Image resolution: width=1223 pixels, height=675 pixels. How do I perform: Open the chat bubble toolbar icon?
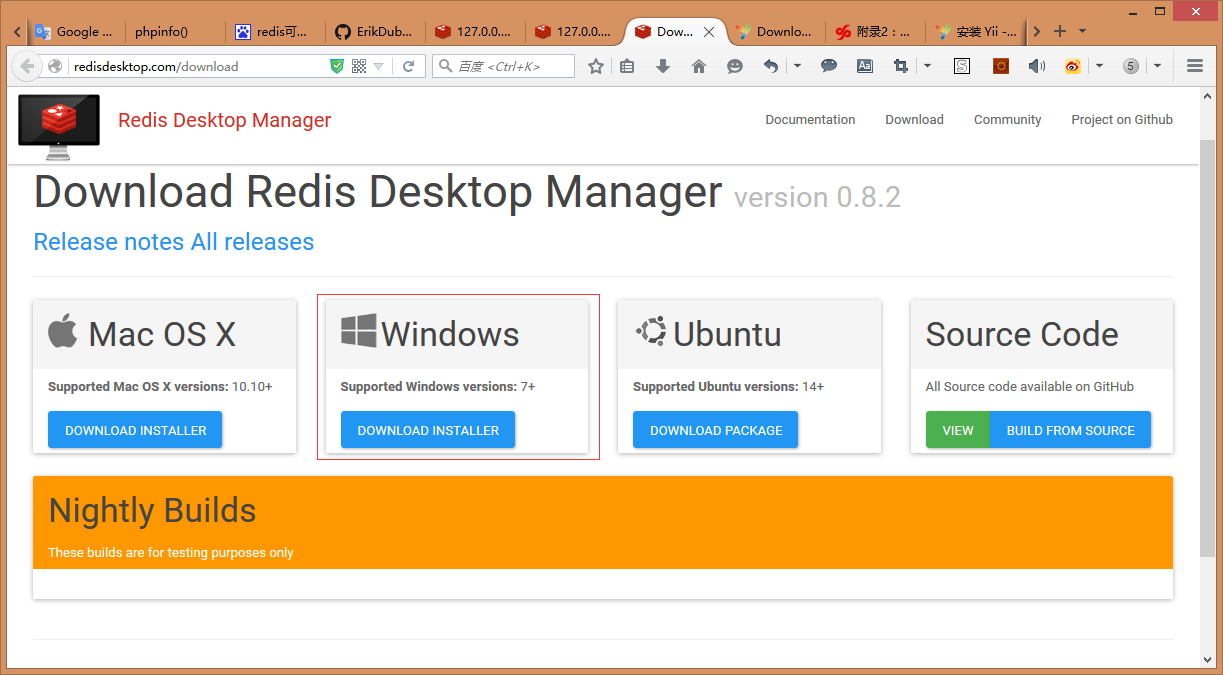pos(829,66)
